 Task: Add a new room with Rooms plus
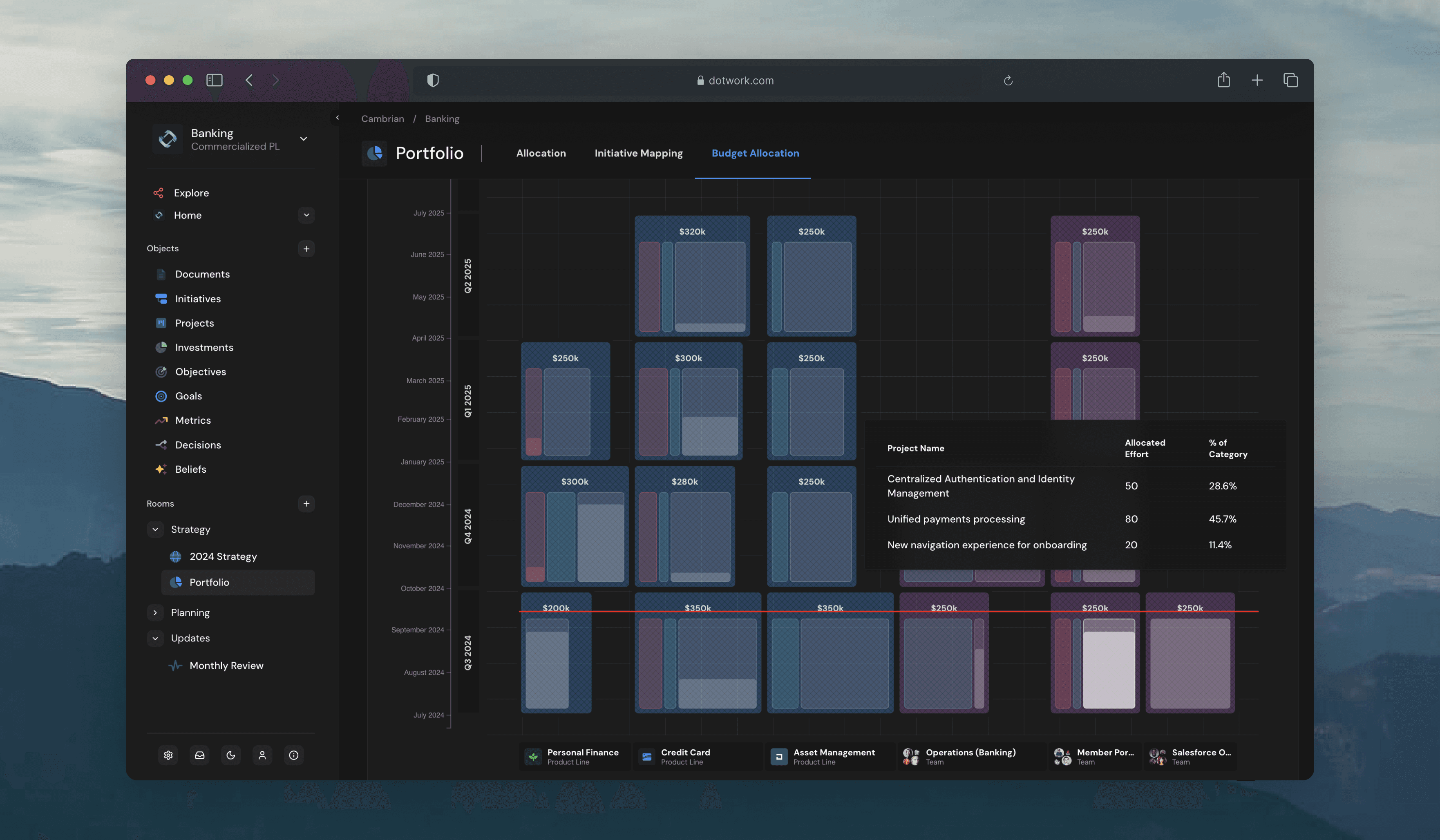[x=306, y=503]
